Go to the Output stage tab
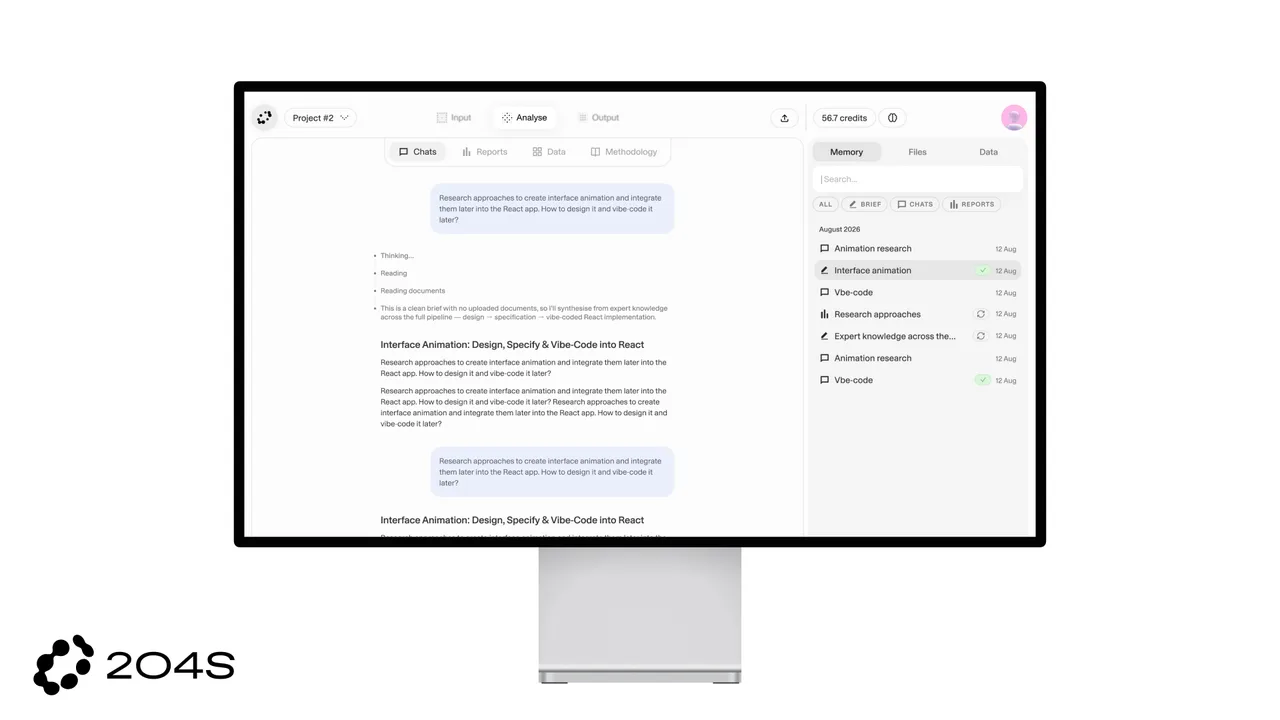The width and height of the screenshot is (1280, 720). (598, 118)
